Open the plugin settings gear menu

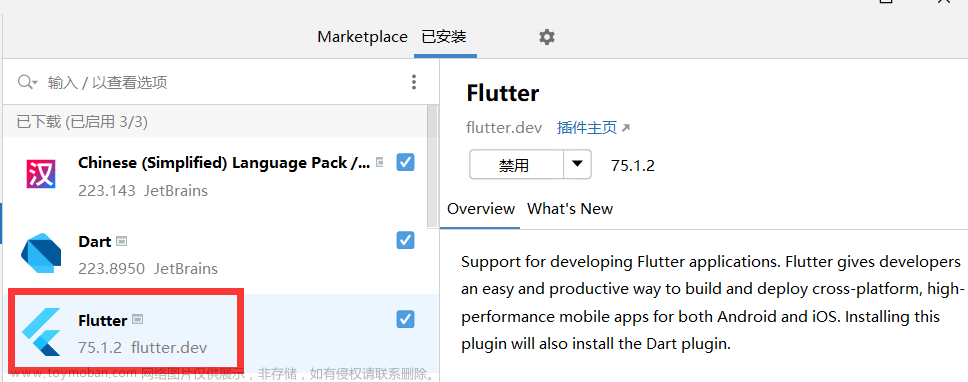(546, 37)
